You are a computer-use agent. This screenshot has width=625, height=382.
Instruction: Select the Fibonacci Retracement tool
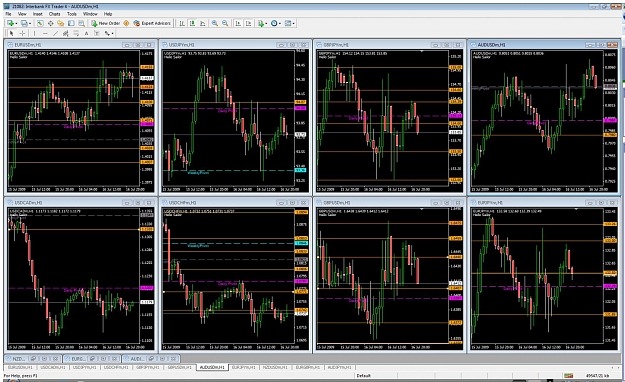pyautogui.click(x=76, y=33)
